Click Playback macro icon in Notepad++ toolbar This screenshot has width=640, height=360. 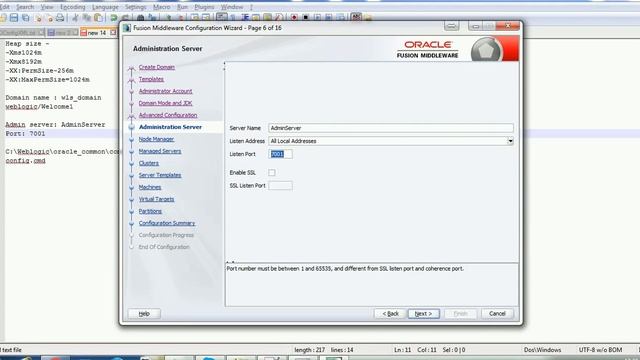[x=317, y=18]
